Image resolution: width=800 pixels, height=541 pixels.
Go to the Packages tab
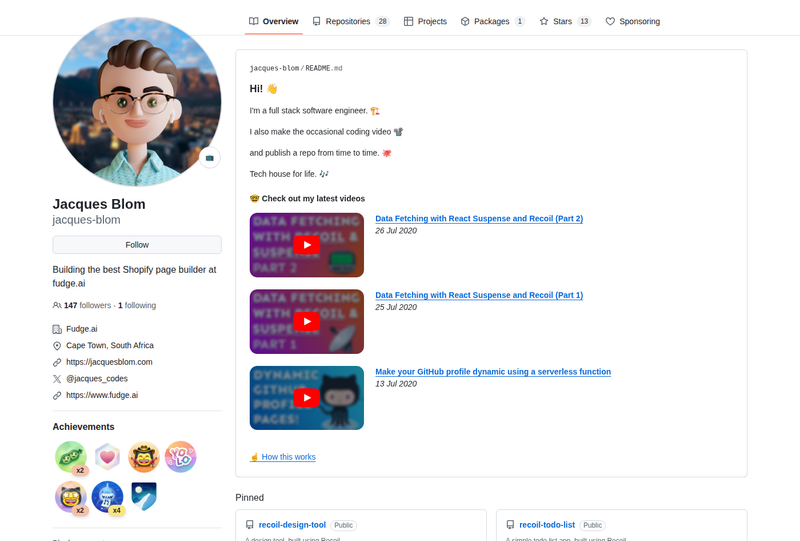pyautogui.click(x=492, y=21)
